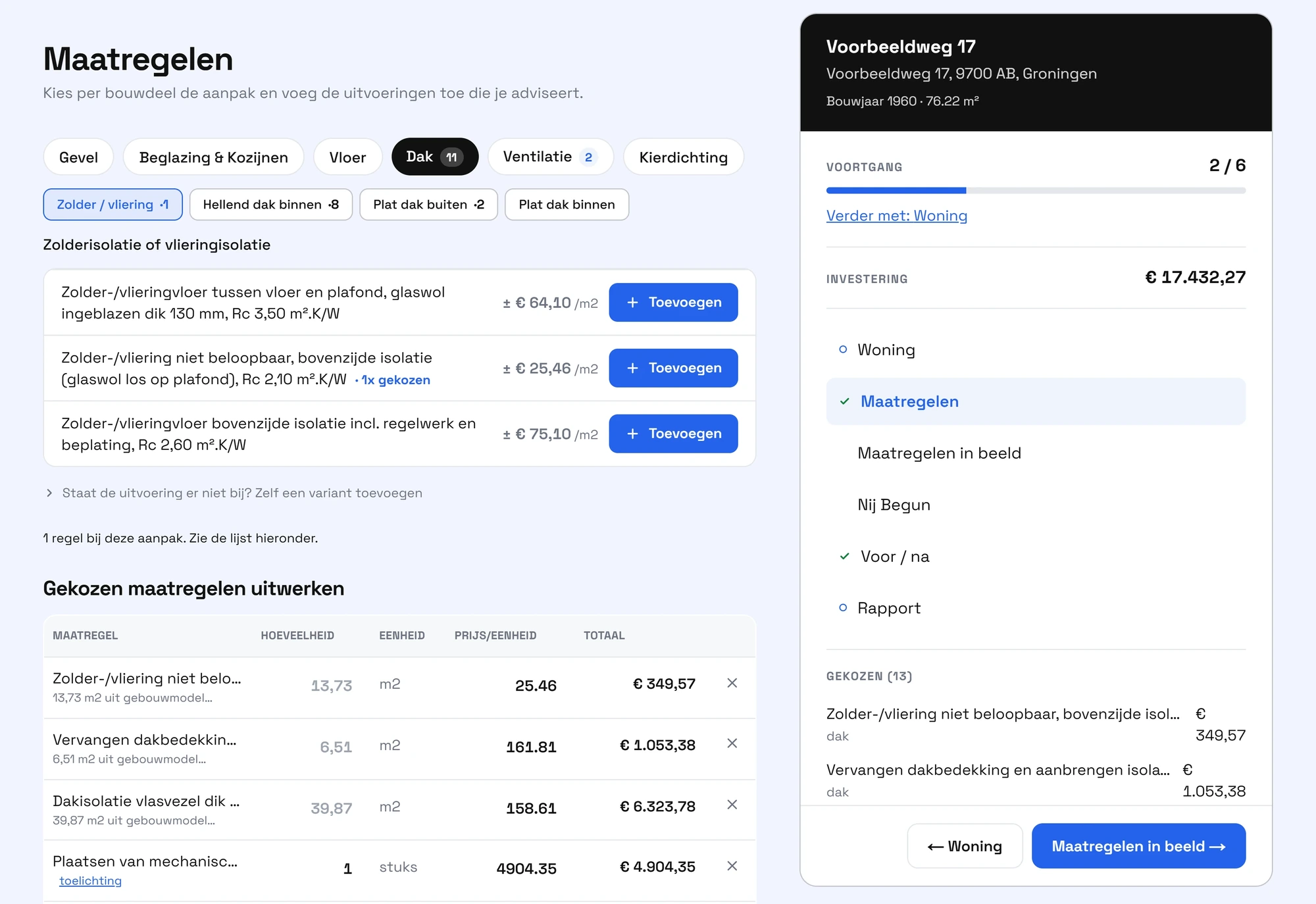Click the voortgang progress bar
The width and height of the screenshot is (1316, 904).
[x=1036, y=191]
